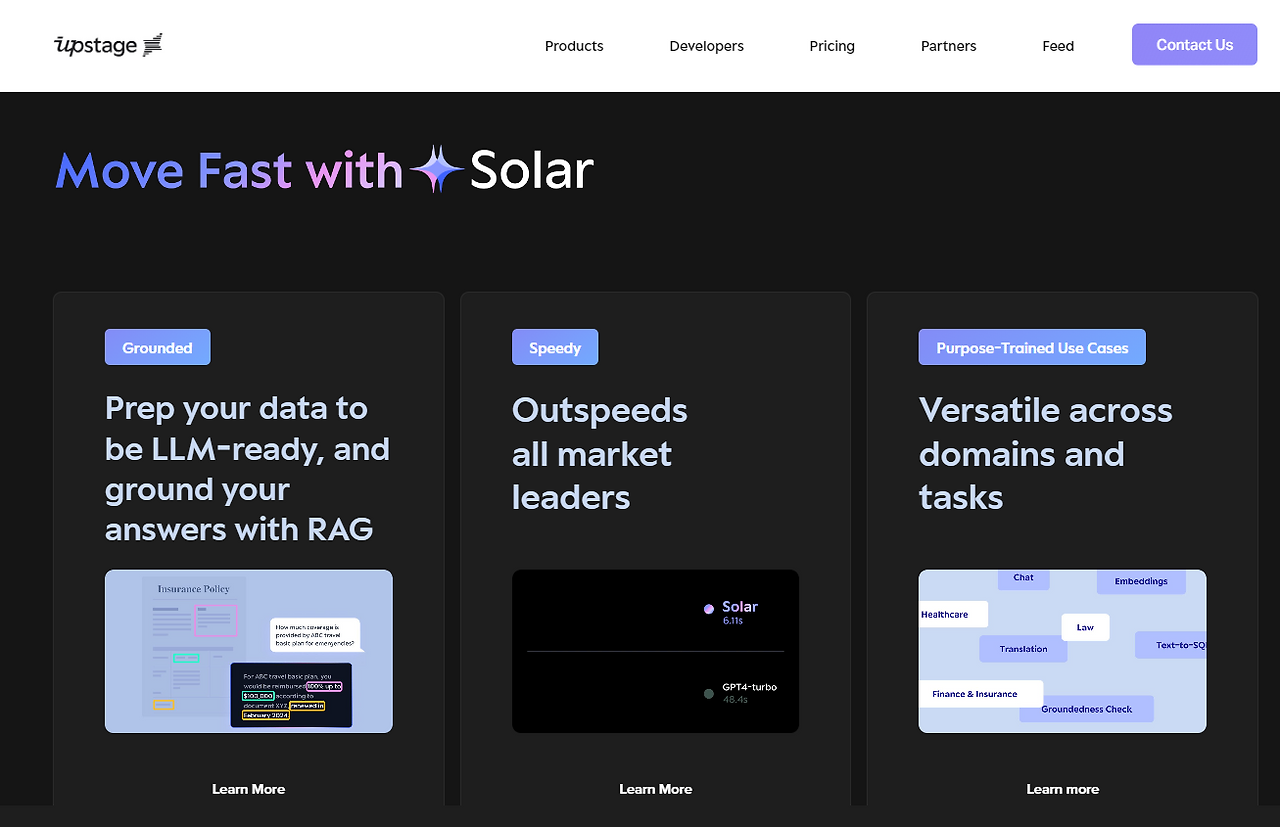Click the 'Versatile across domains and tasks' heading

pos(1046,453)
